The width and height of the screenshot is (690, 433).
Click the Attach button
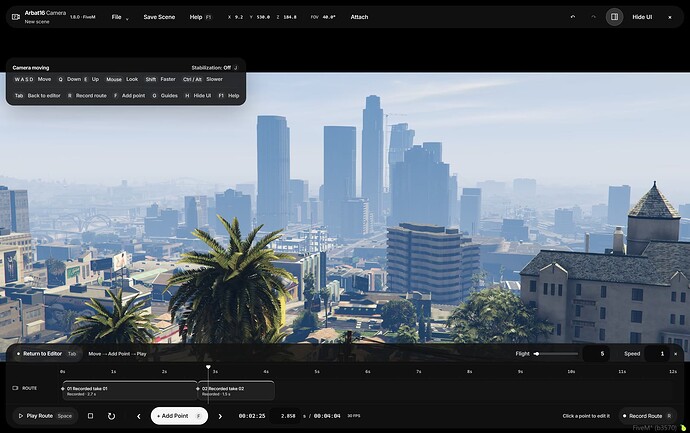(359, 17)
